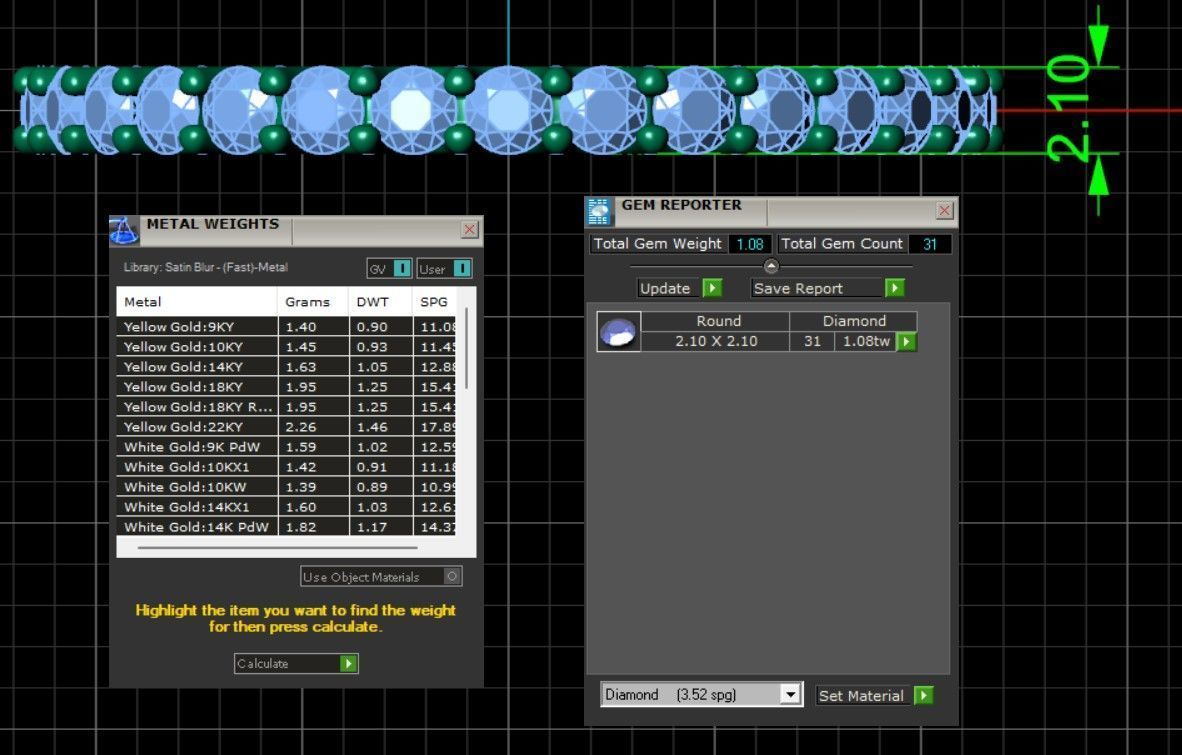
Task: Click the gem count cell 31 in row
Action: 812,341
